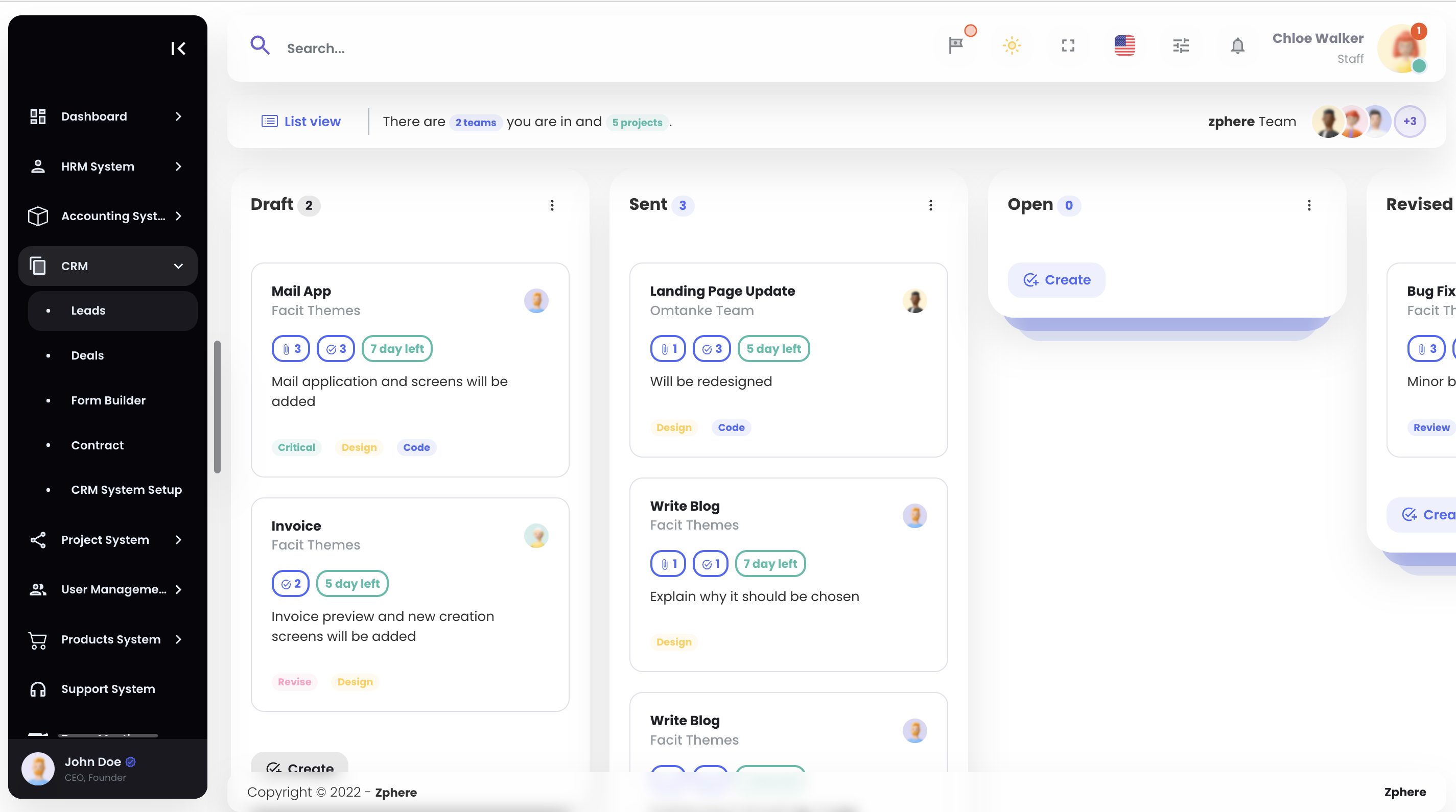Open Form Builder menu item
The height and width of the screenshot is (812, 1456).
tap(108, 400)
